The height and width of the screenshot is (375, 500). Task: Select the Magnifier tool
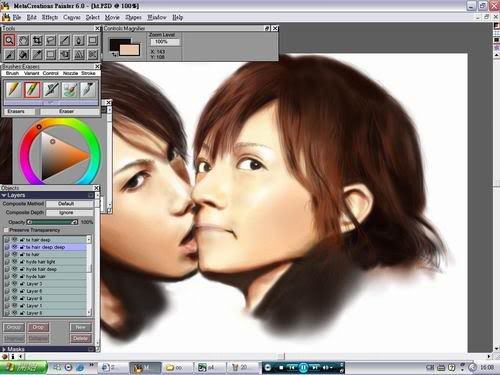pyautogui.click(x=9, y=41)
